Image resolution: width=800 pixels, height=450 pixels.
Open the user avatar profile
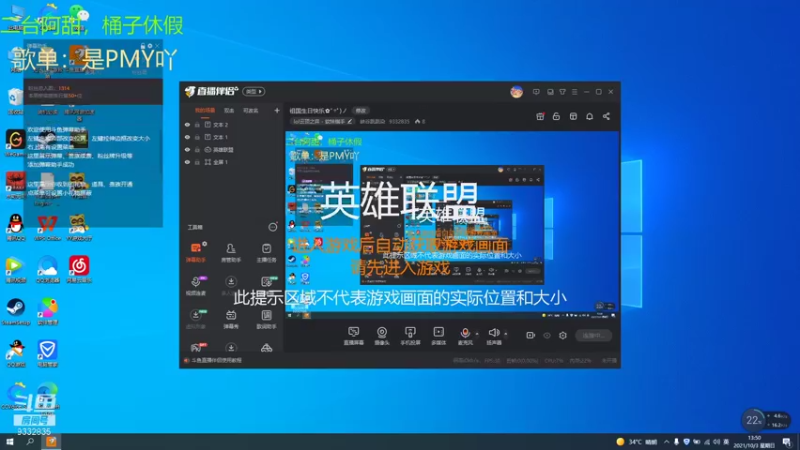pos(516,92)
